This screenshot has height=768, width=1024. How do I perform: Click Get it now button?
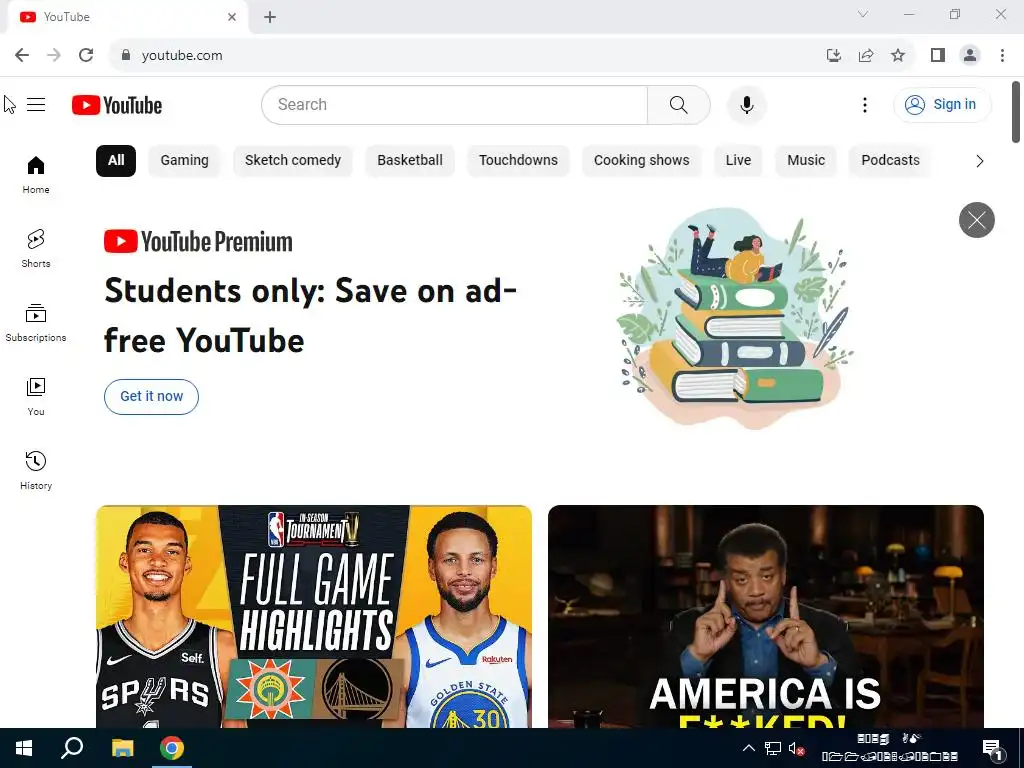tap(152, 396)
